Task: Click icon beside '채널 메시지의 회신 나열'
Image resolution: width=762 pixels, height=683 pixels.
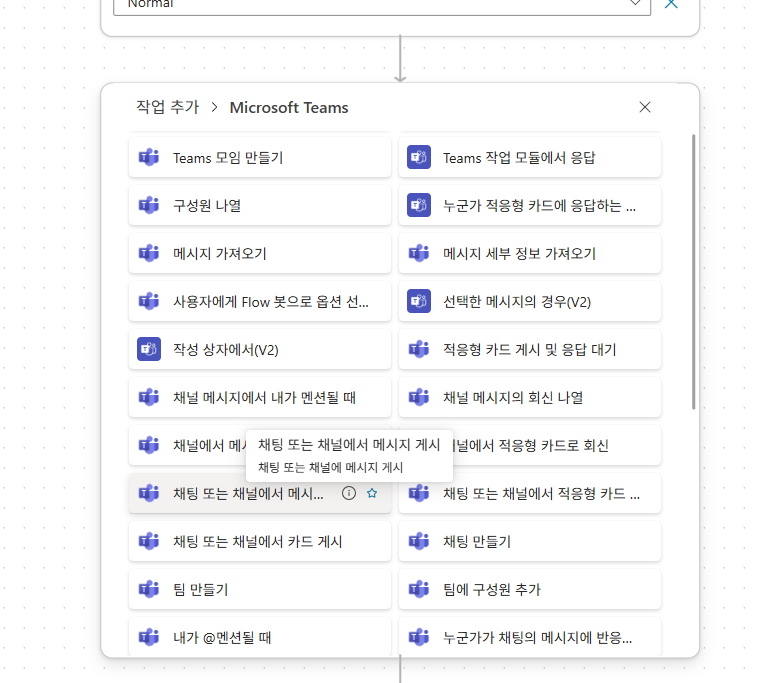Action: tap(419, 397)
